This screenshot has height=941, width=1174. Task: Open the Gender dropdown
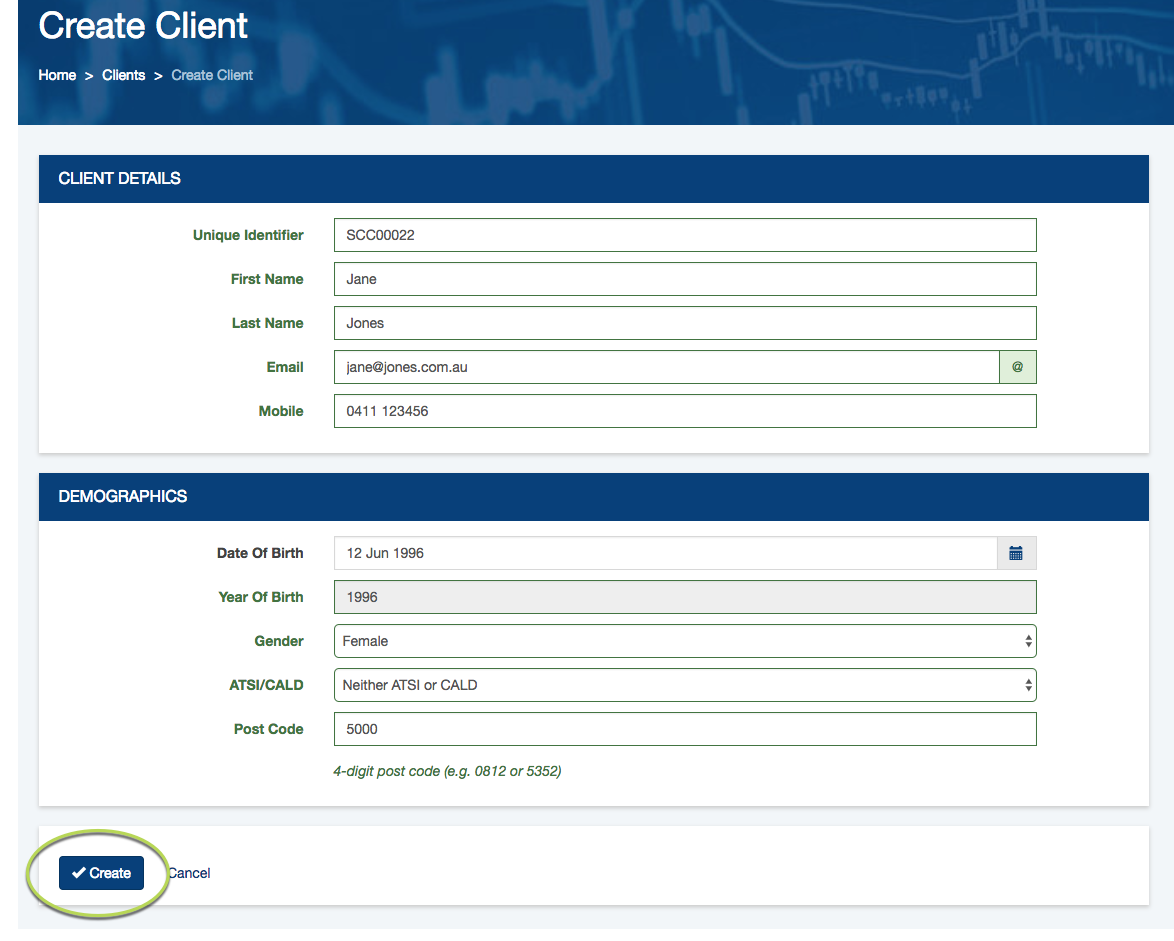click(x=685, y=641)
